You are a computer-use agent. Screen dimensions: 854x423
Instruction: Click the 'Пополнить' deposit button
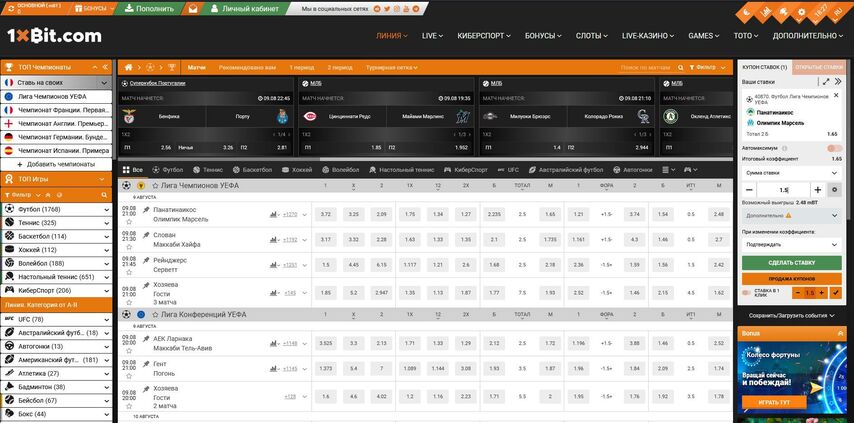[x=150, y=9]
